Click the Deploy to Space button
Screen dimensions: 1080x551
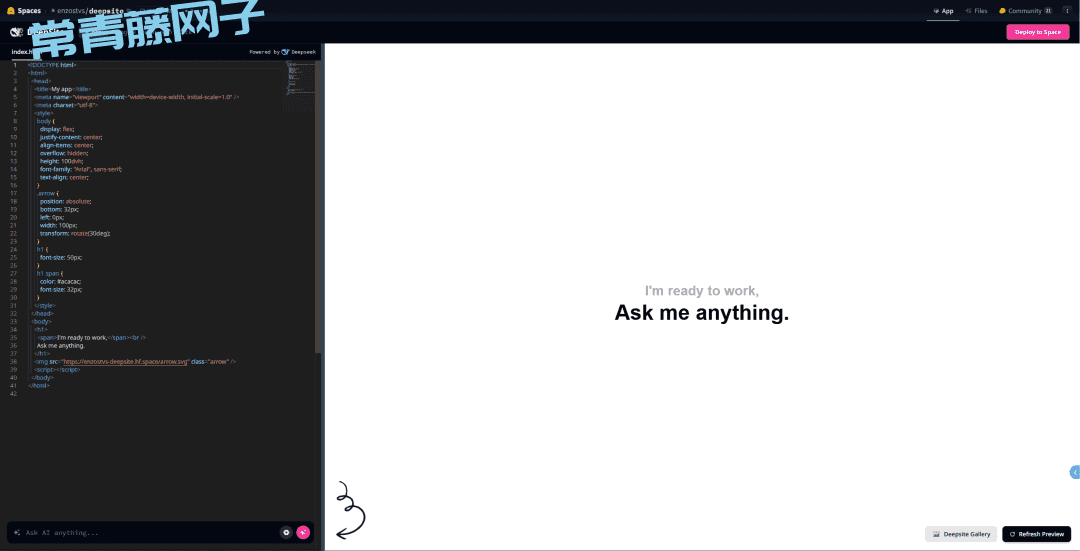tap(1037, 32)
